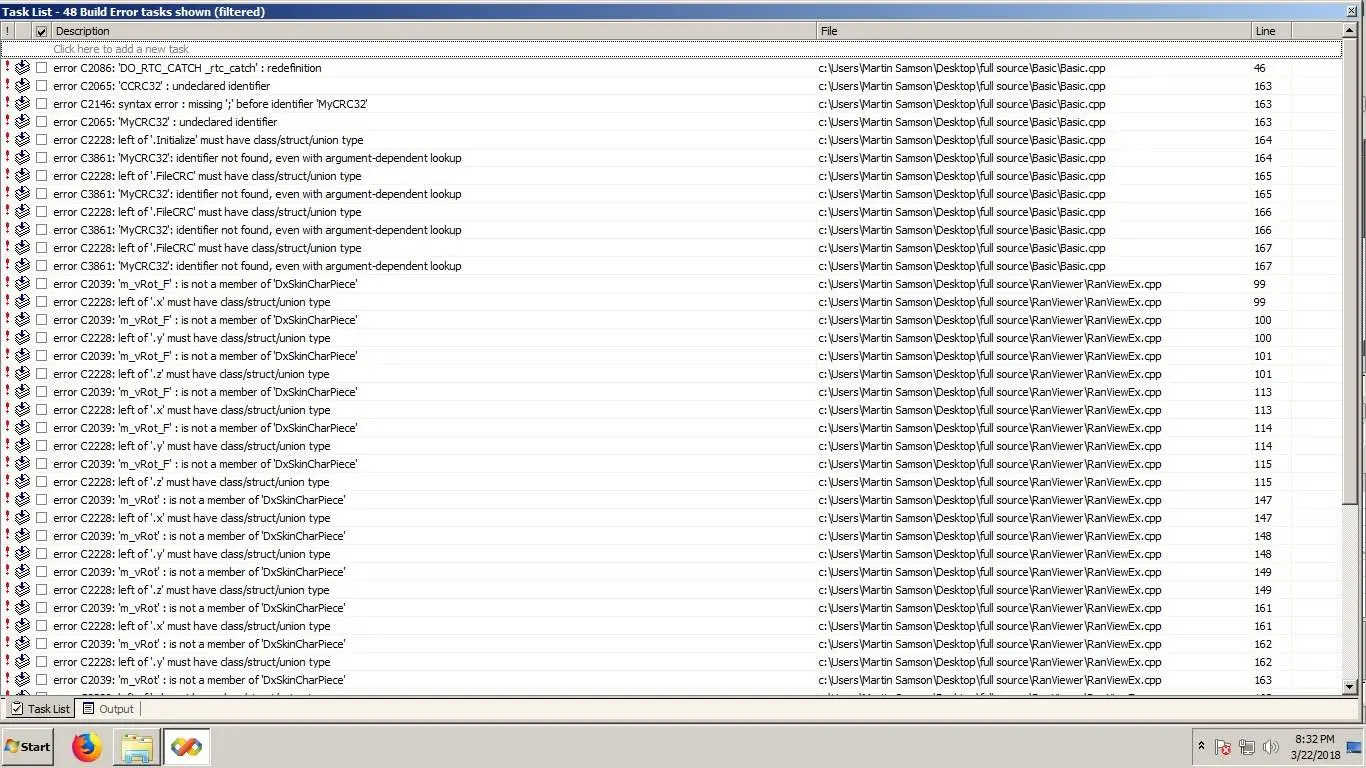The image size is (1366, 768).
Task: Click build error icon for C2086 redefinition row
Action: pyautogui.click(x=22, y=68)
